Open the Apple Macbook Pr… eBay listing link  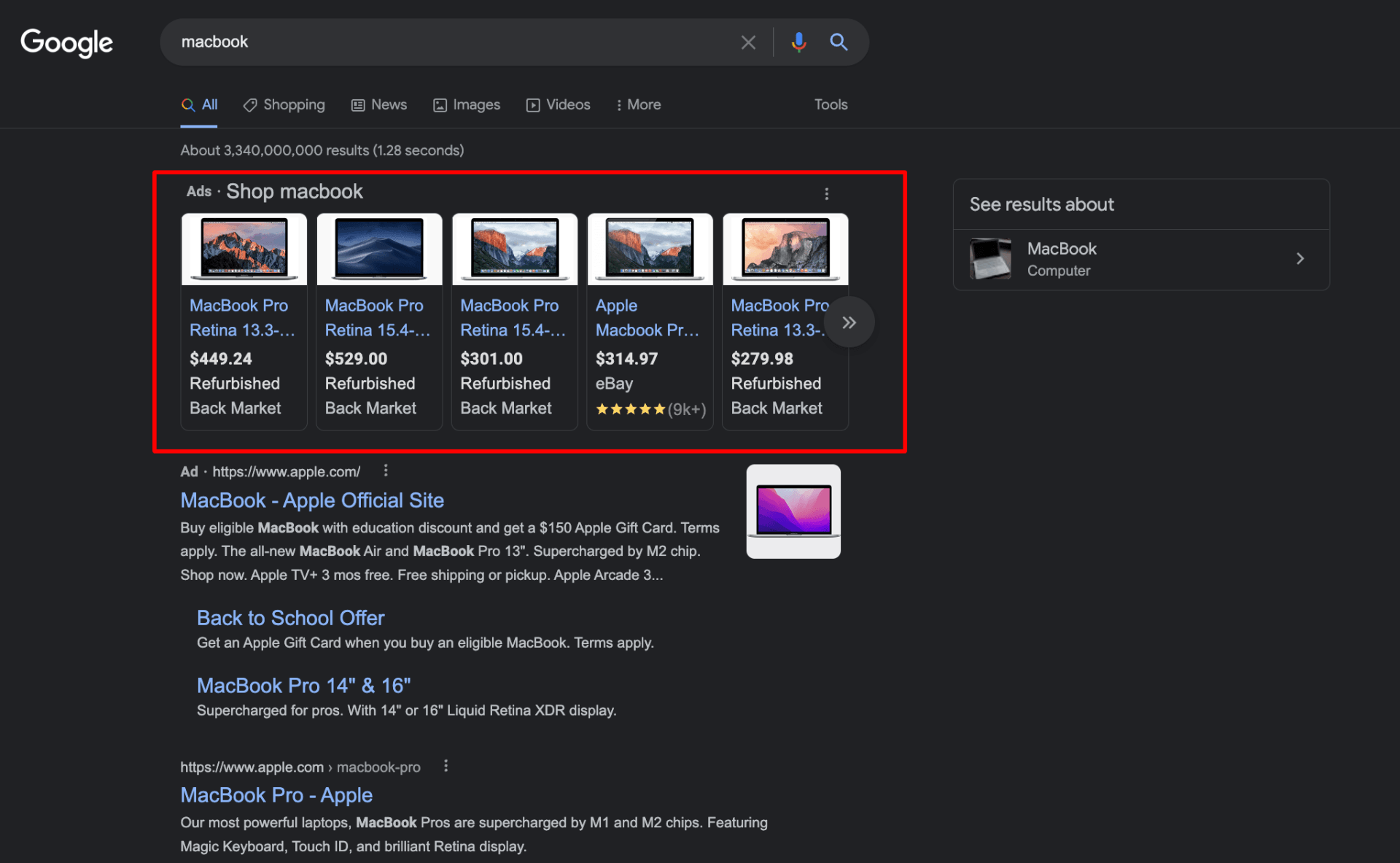tap(647, 318)
